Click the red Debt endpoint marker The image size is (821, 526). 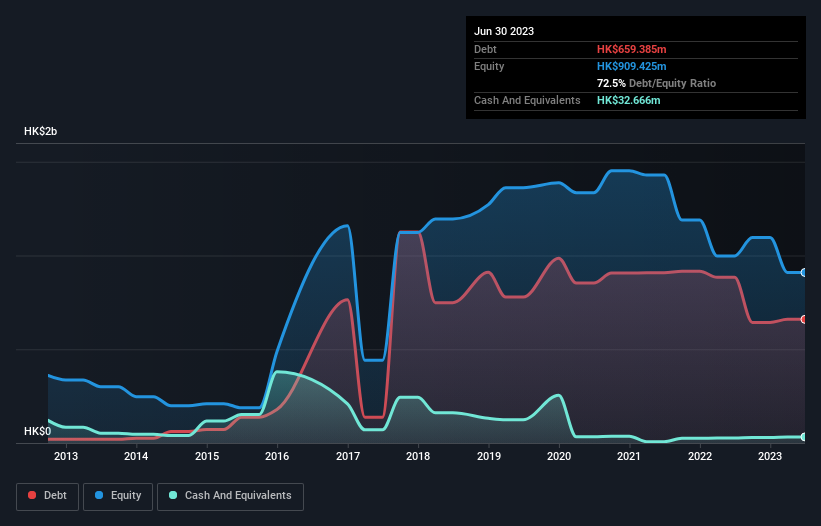coord(804,319)
